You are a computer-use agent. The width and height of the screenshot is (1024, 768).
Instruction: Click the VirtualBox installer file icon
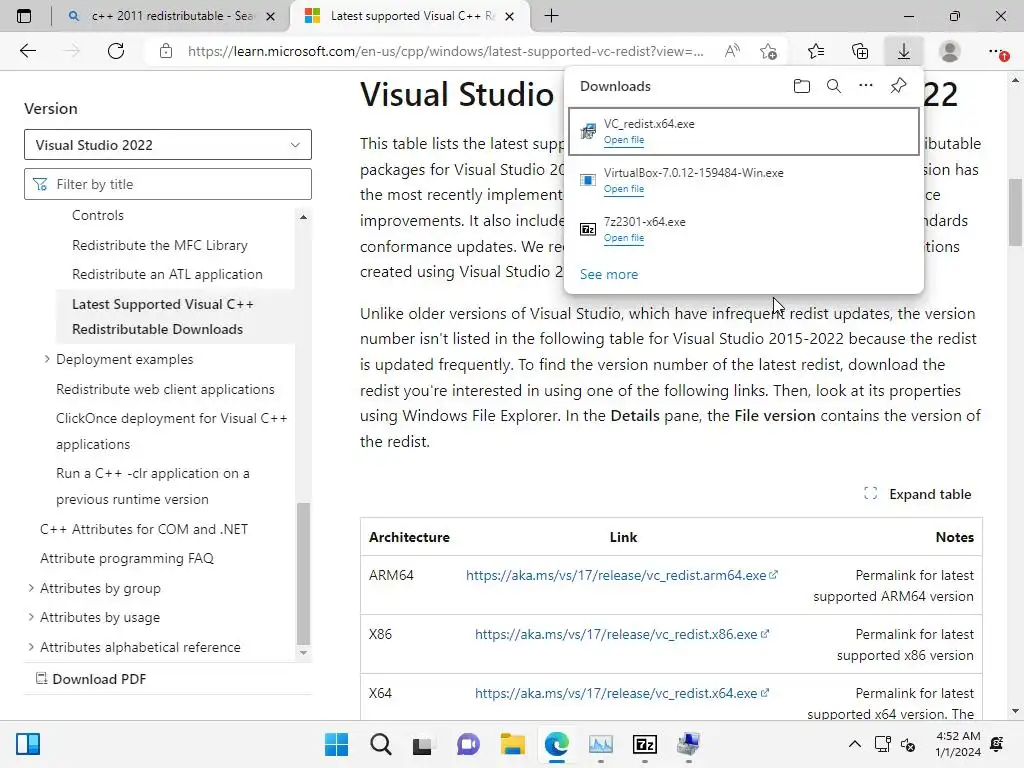click(588, 180)
